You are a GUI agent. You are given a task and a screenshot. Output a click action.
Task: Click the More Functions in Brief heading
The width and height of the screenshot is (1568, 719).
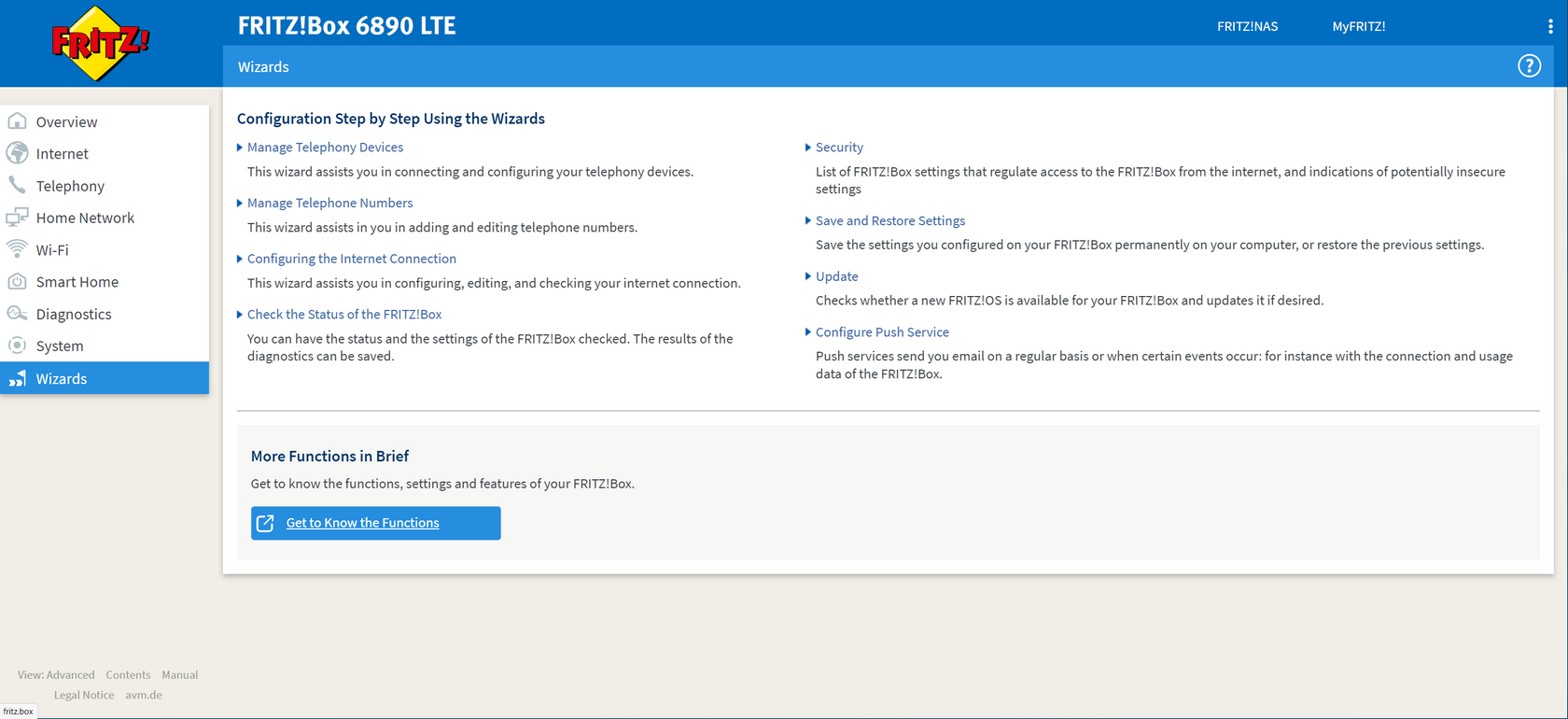329,457
